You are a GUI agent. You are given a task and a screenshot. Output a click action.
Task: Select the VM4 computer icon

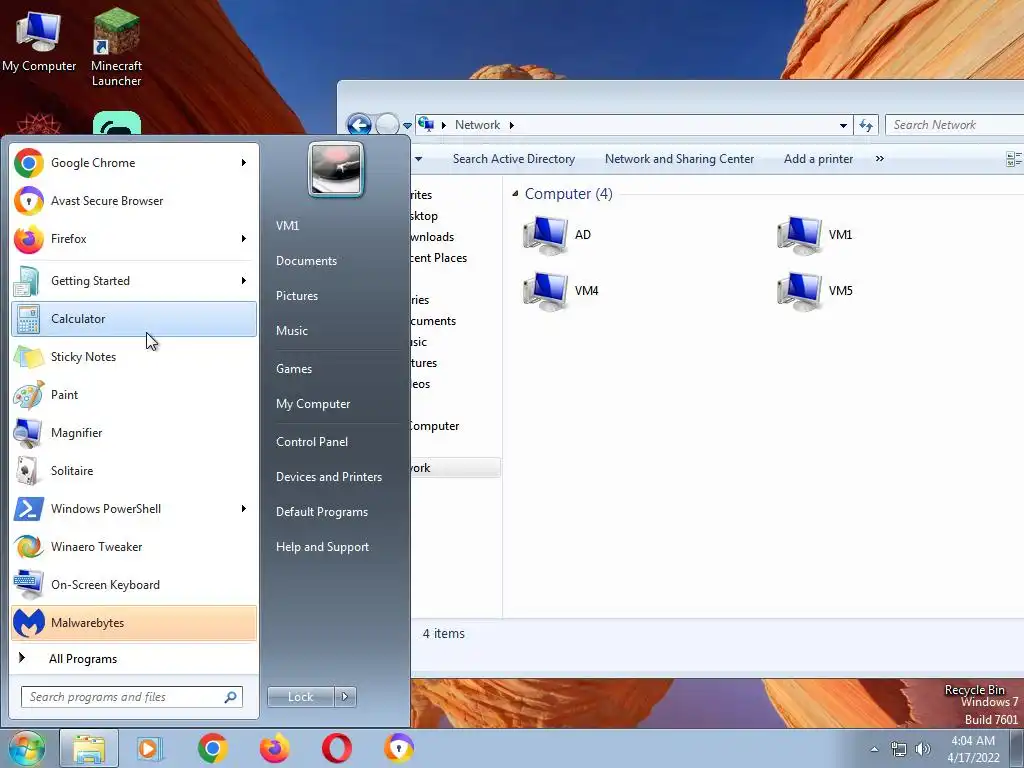tap(560, 291)
